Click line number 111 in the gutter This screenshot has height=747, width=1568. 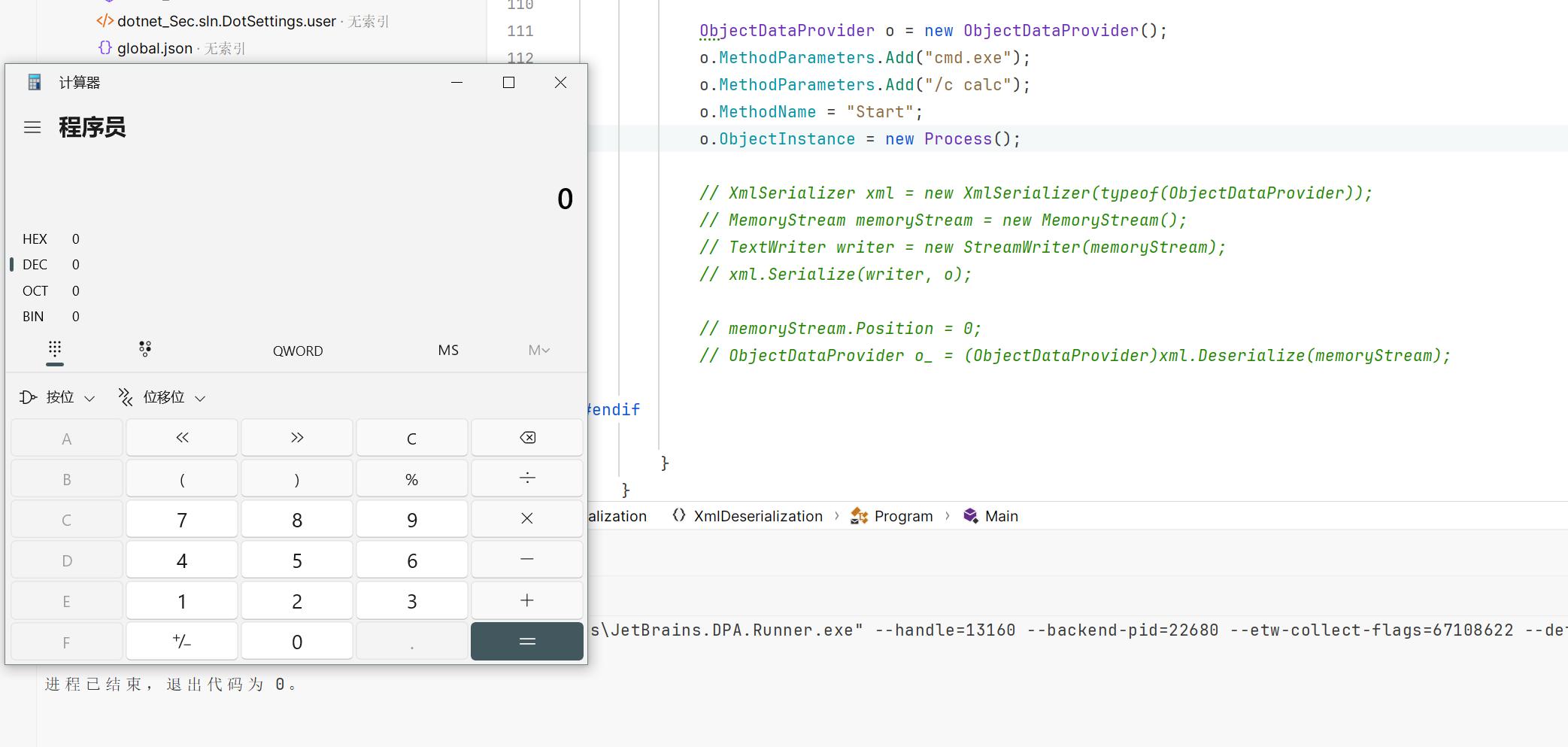tap(520, 31)
